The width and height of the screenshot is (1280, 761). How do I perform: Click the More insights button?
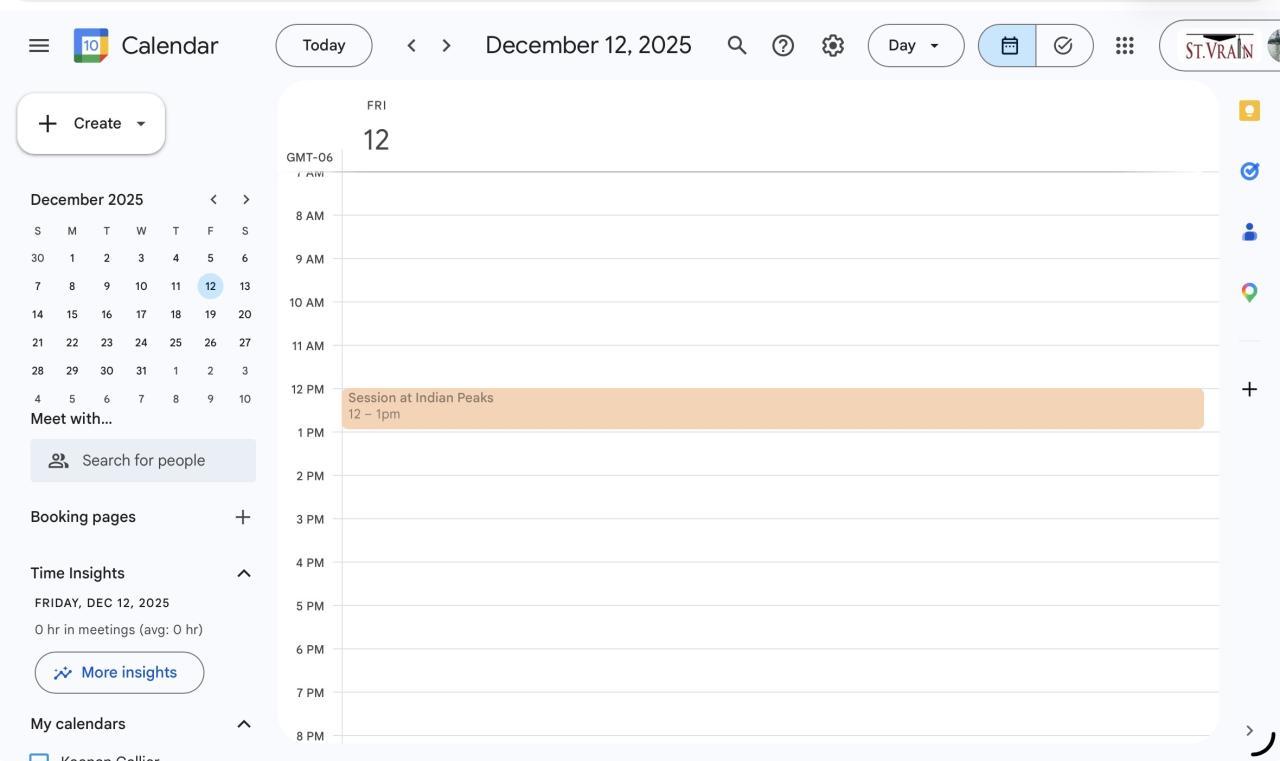click(119, 673)
